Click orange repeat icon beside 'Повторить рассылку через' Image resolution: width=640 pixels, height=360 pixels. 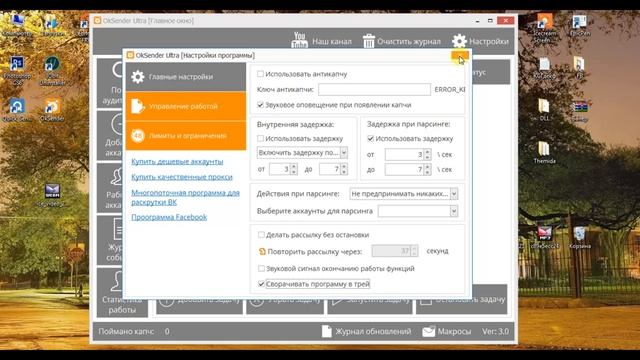262,251
